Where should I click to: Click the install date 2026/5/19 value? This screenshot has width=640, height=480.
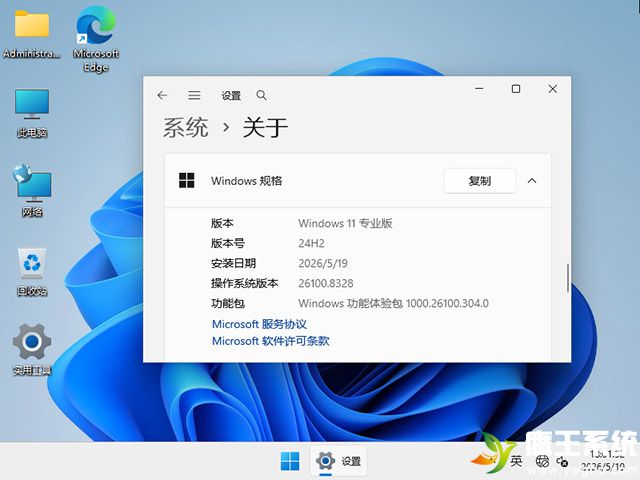pyautogui.click(x=323, y=263)
